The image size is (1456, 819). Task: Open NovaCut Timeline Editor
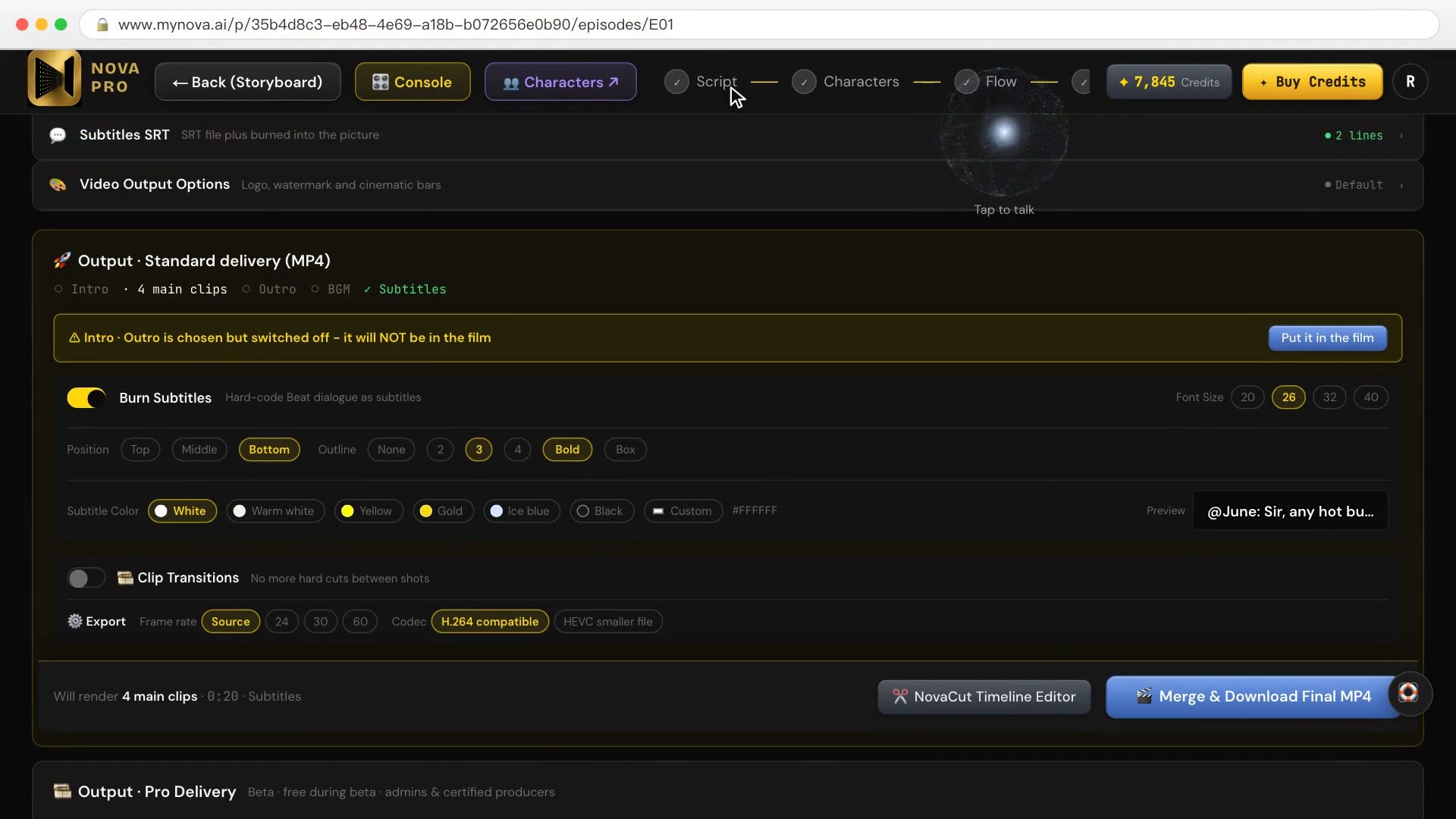pos(984,697)
